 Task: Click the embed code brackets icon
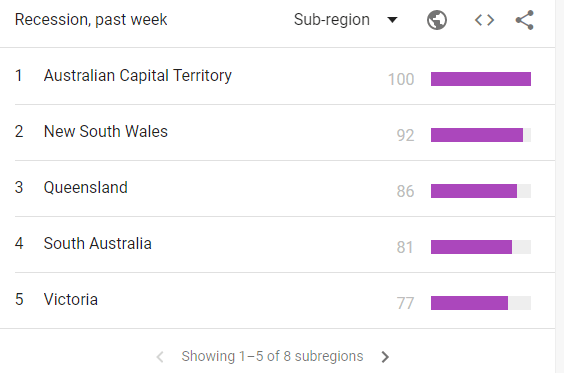pyautogui.click(x=484, y=20)
